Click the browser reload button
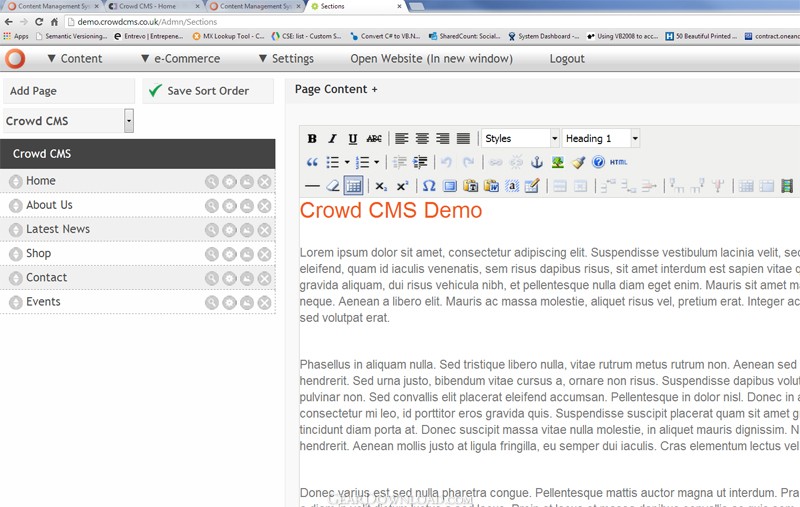Viewport: 800px width, 507px height. coord(39,22)
